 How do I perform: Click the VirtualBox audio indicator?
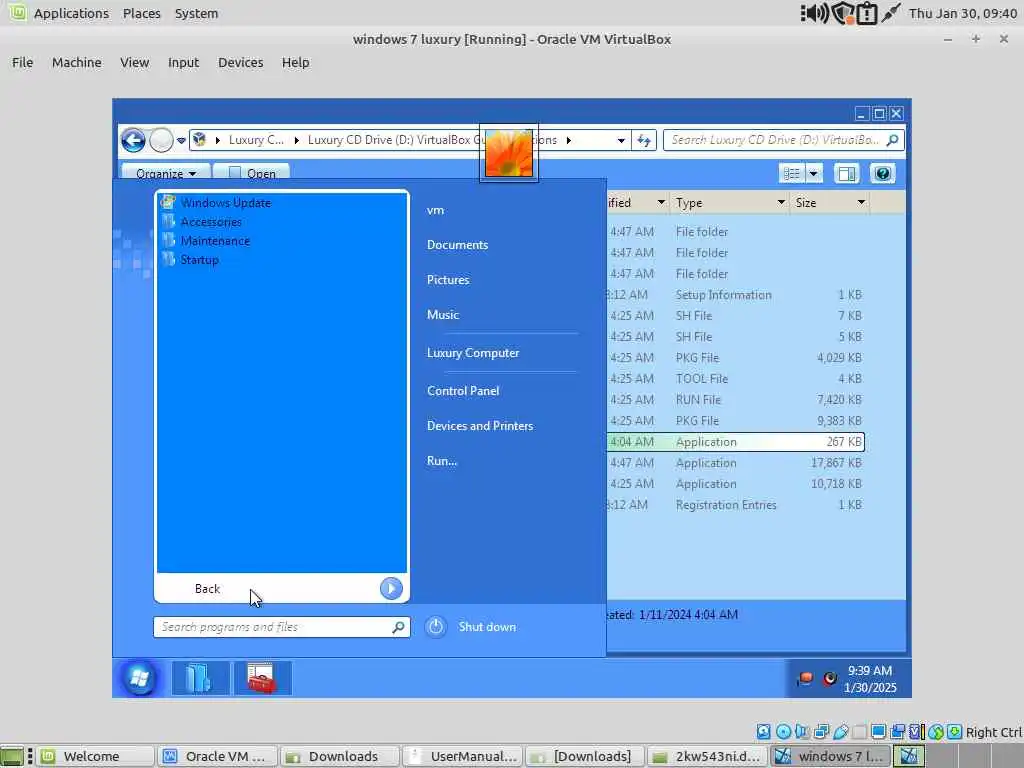click(x=802, y=732)
